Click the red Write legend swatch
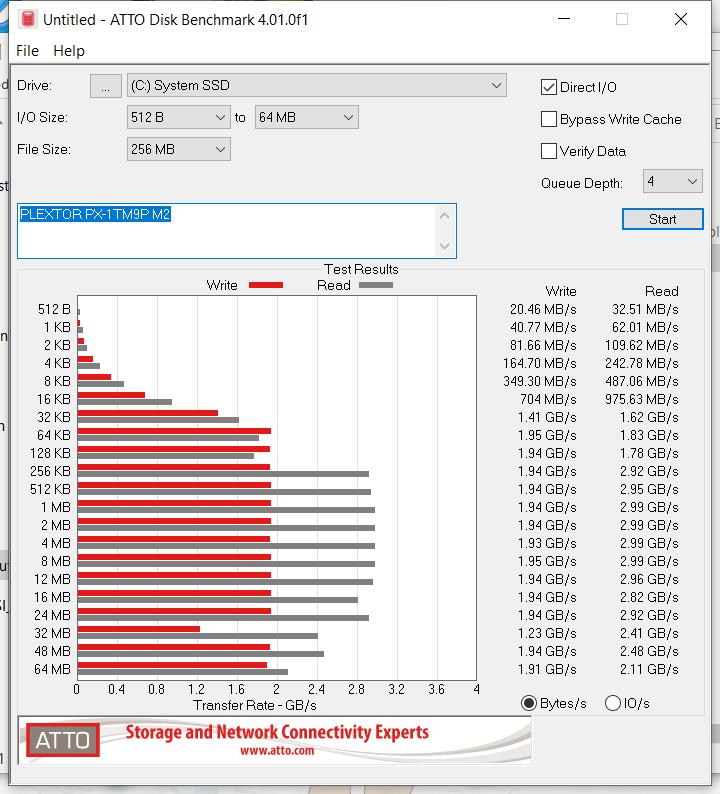 [x=266, y=285]
